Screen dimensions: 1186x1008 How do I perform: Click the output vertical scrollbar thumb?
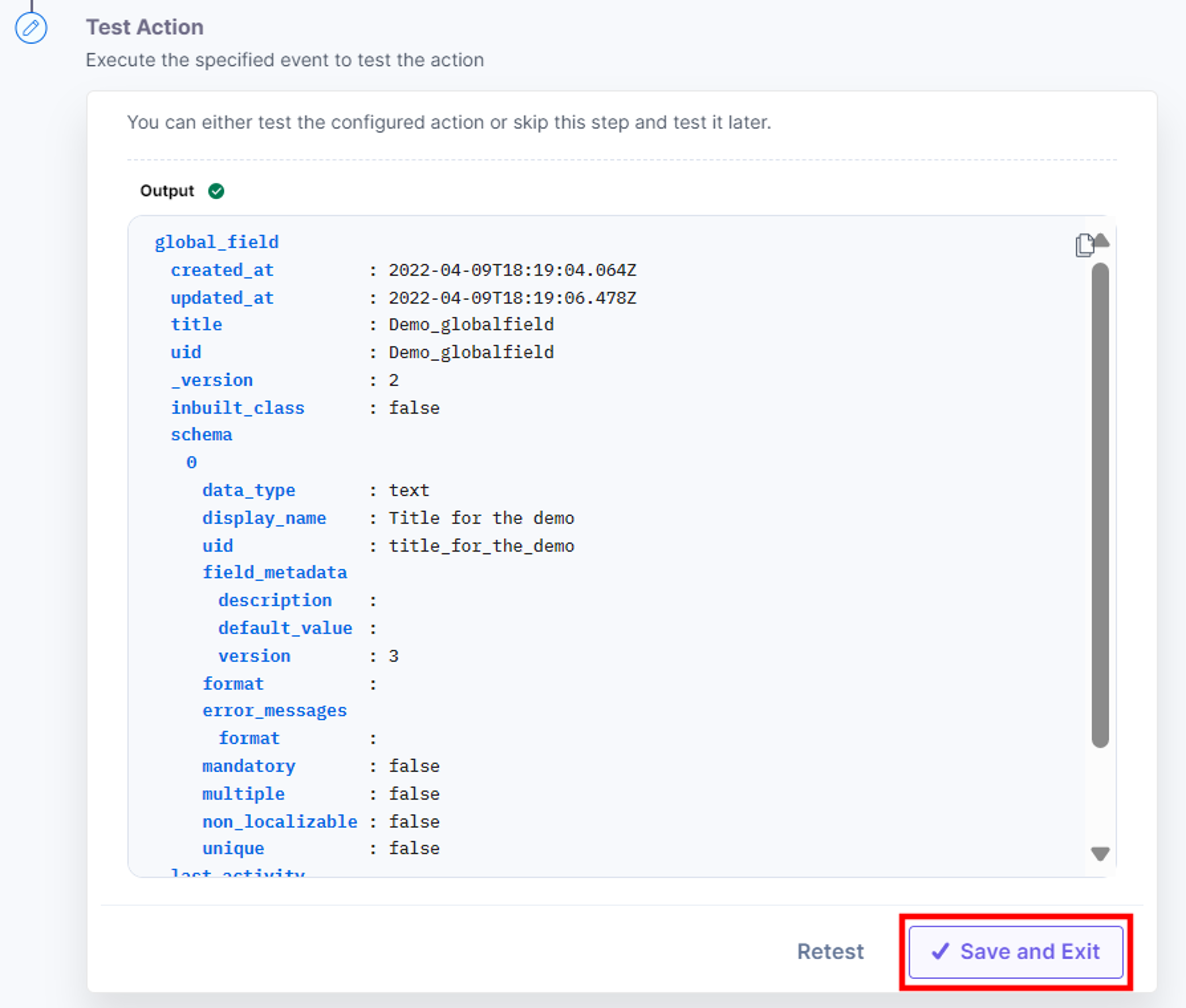[x=1100, y=505]
